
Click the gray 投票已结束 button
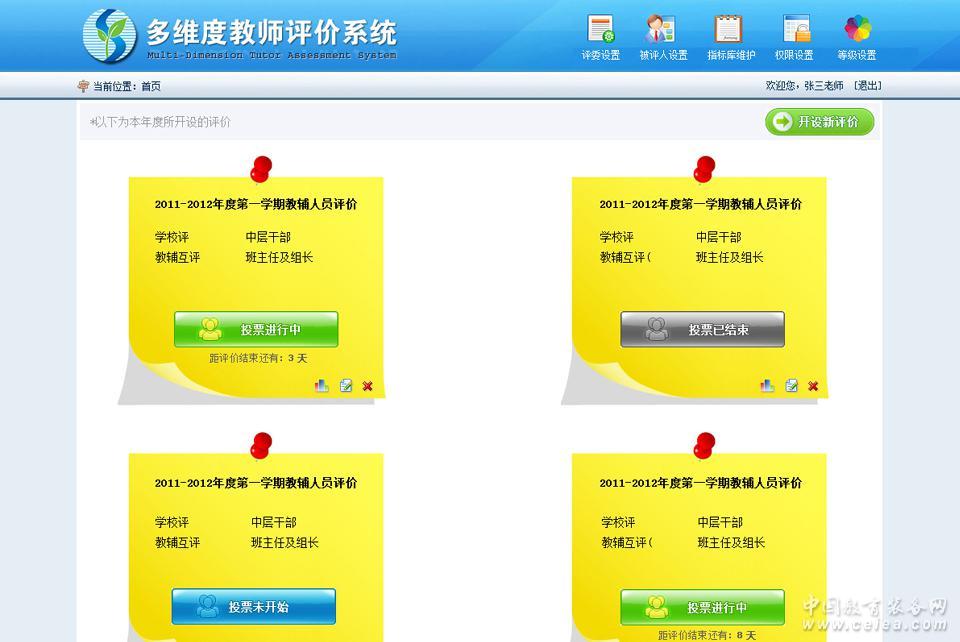702,329
